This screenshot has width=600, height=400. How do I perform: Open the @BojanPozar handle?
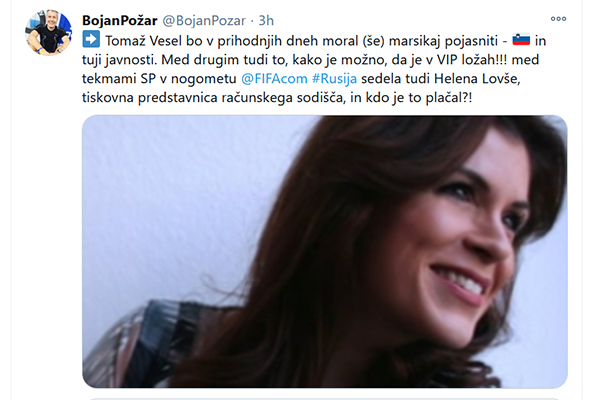204,20
